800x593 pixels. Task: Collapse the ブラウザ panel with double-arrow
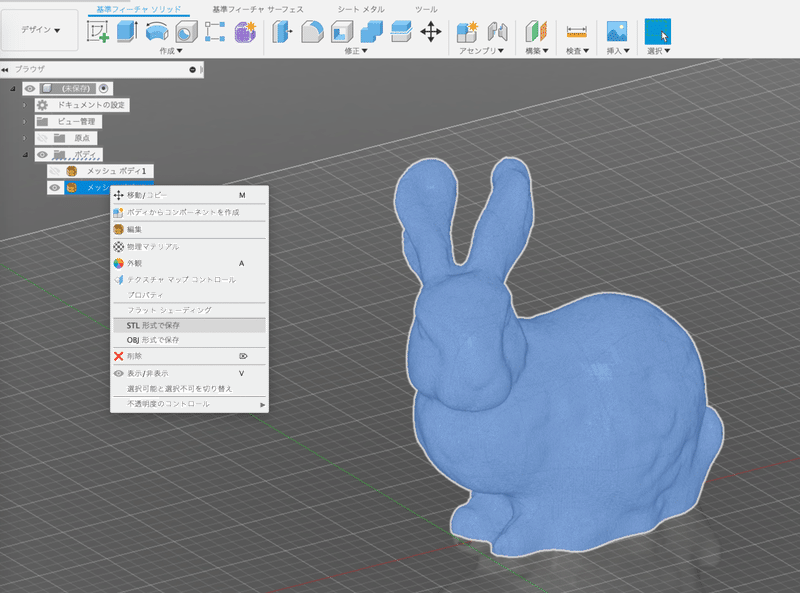coord(6,70)
